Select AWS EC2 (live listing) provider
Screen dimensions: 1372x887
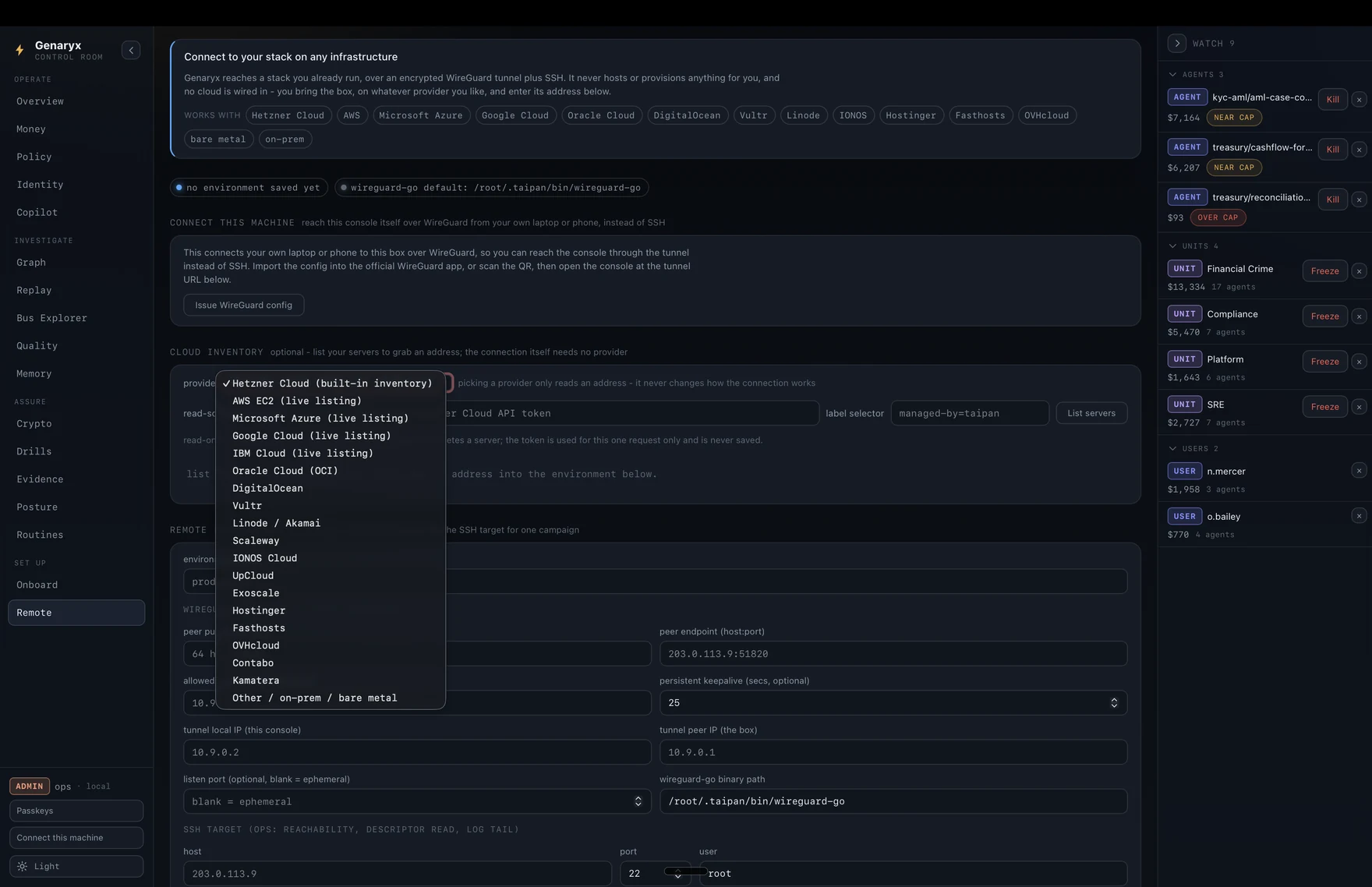[331, 401]
